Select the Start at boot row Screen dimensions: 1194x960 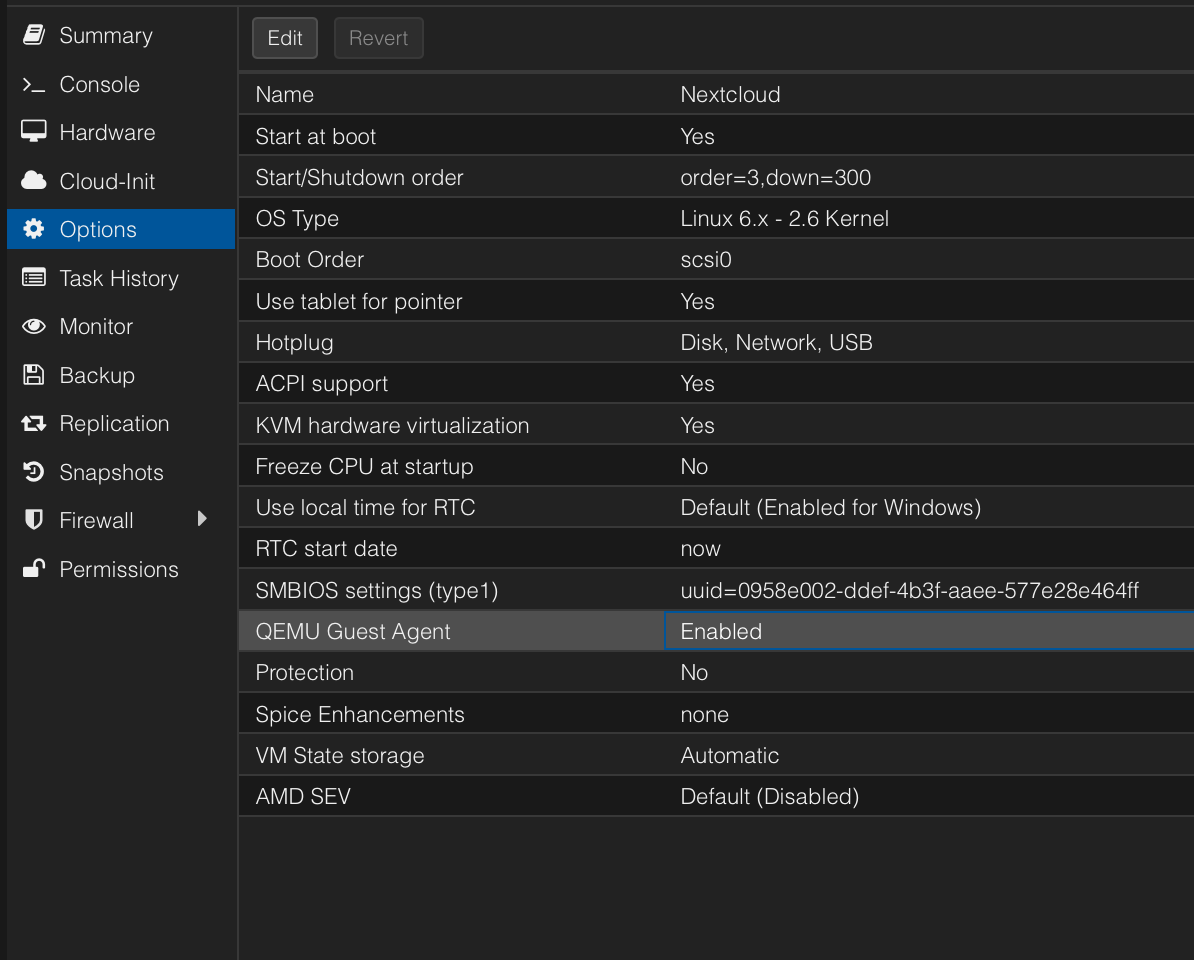tap(716, 136)
